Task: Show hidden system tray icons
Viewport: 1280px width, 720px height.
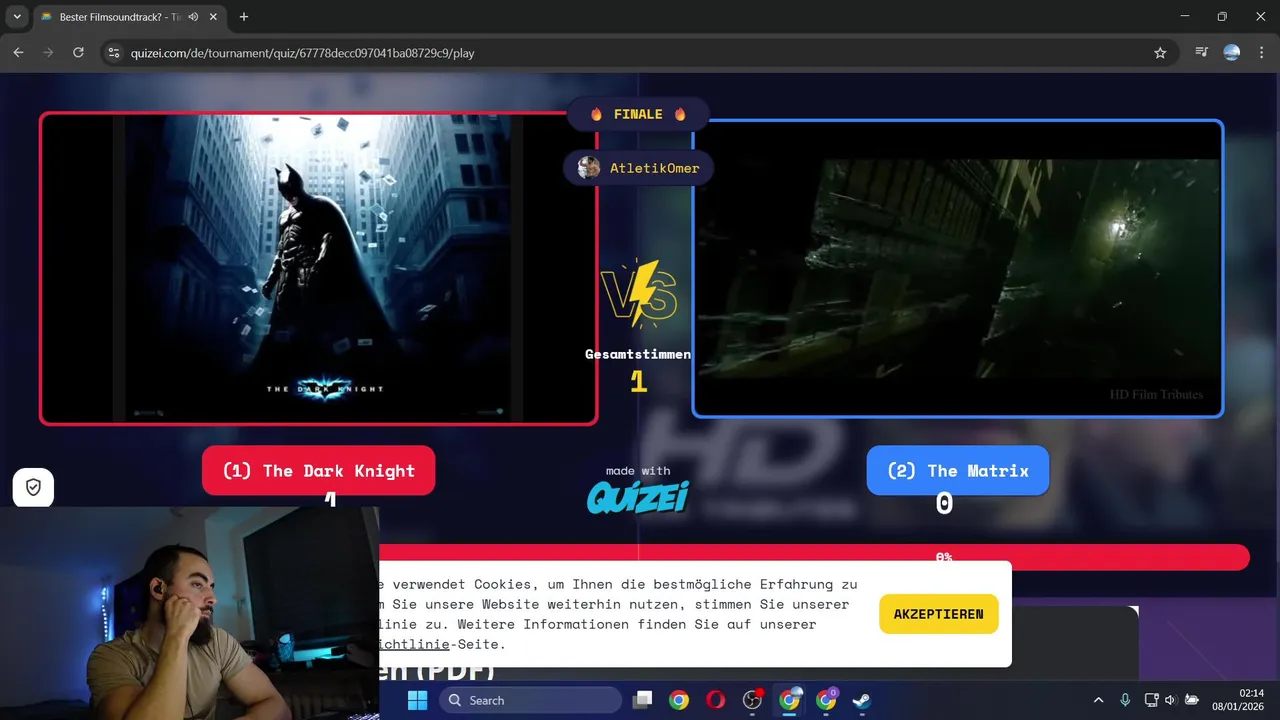Action: click(1098, 700)
